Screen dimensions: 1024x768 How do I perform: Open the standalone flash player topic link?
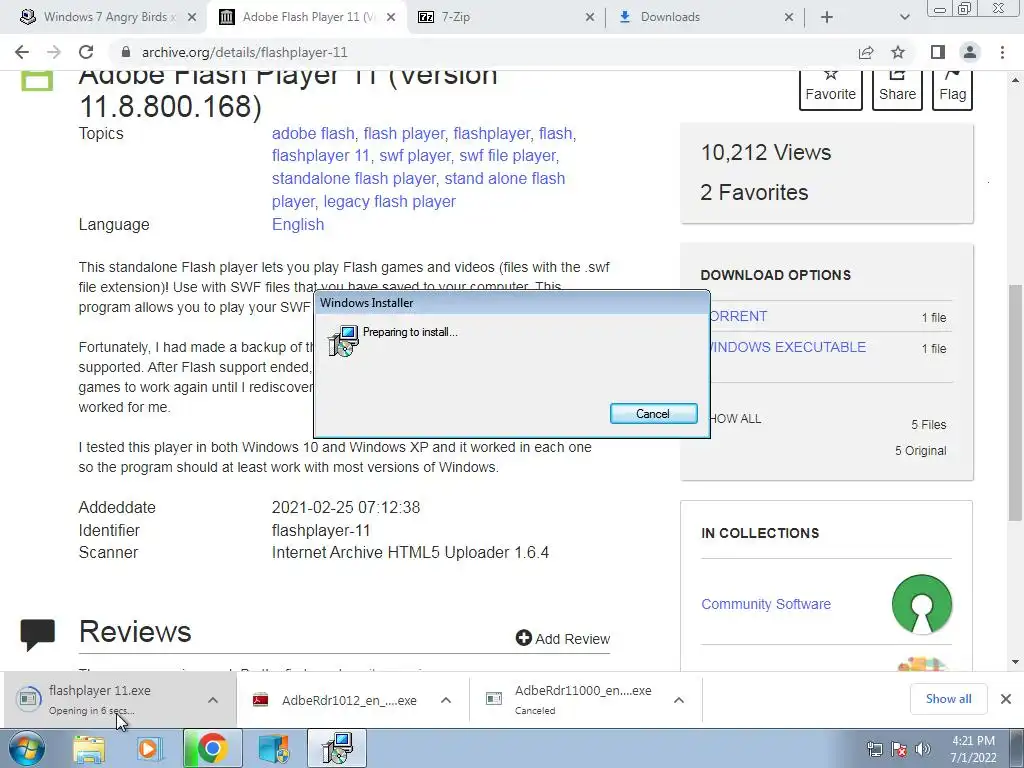pyautogui.click(x=353, y=178)
